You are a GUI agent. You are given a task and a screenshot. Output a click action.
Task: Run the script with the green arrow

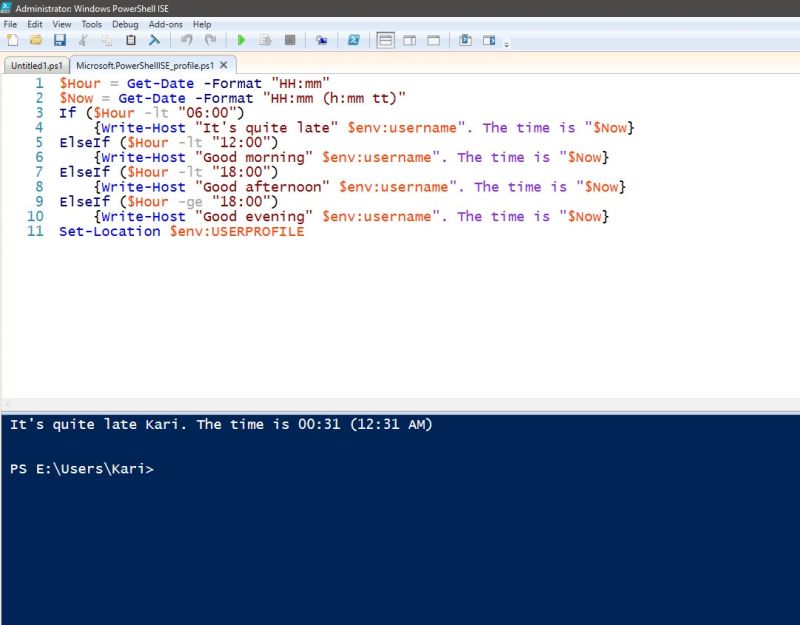[x=240, y=40]
